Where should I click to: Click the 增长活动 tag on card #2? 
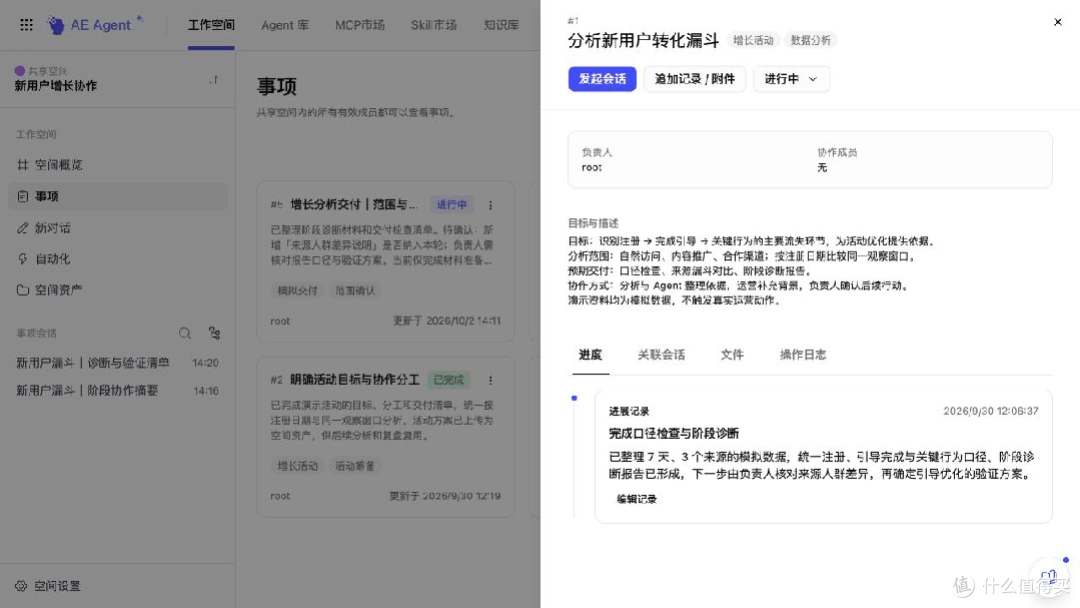298,466
